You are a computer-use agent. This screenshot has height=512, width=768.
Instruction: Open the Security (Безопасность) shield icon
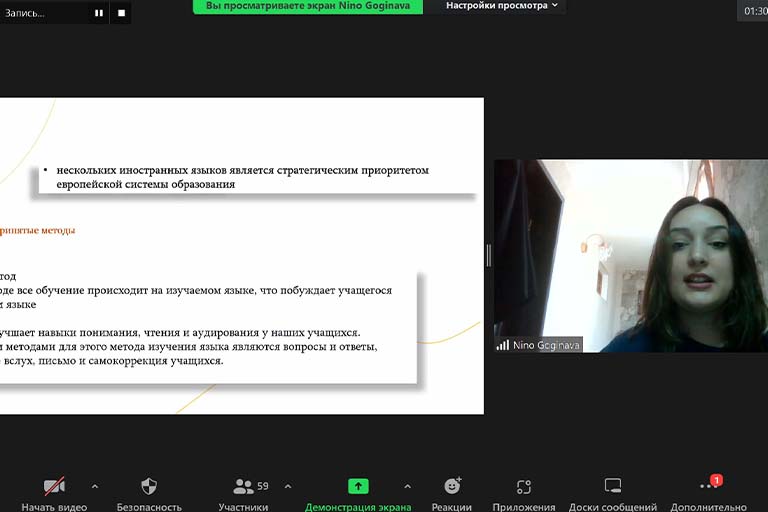[149, 487]
